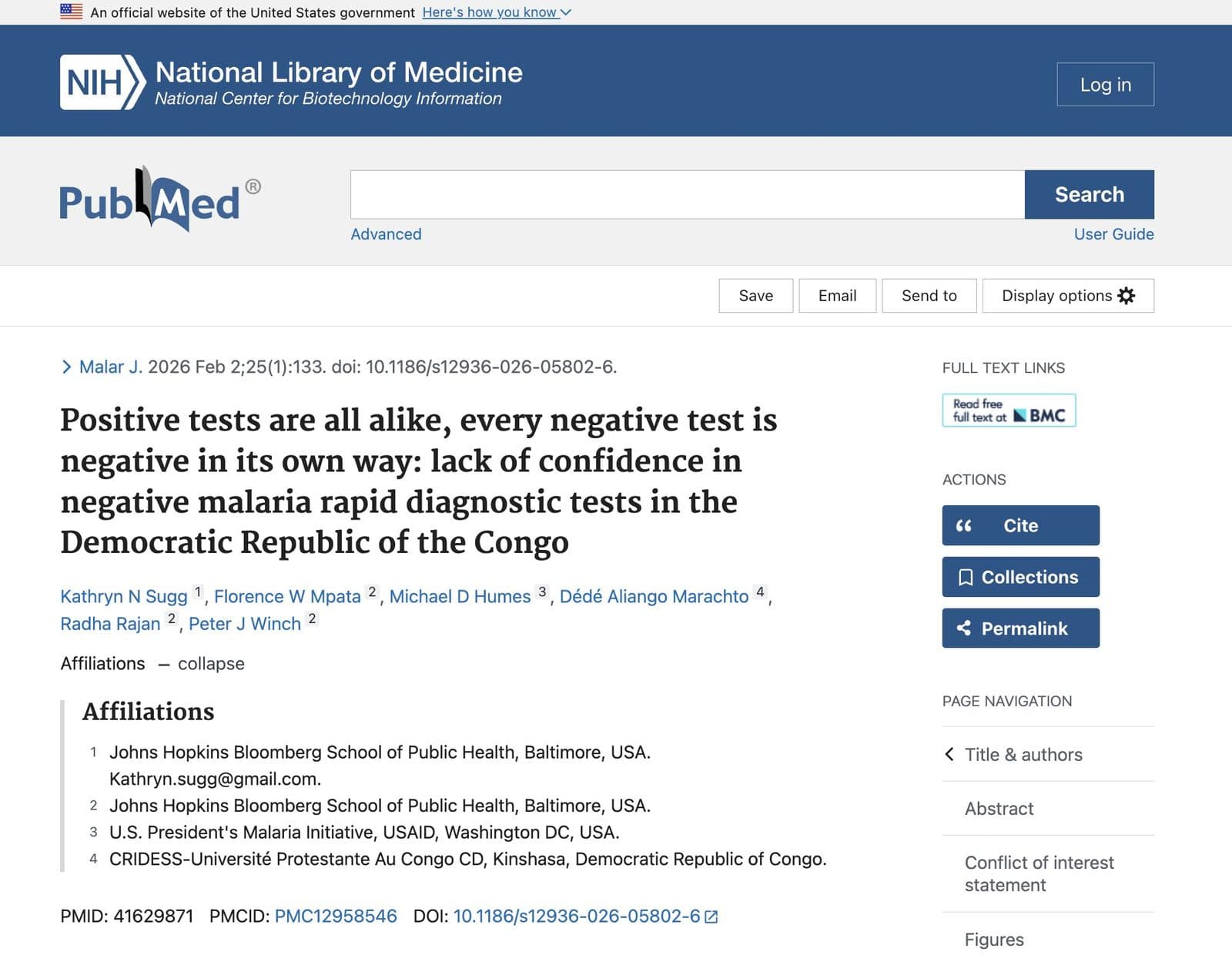This screenshot has width=1232, height=962.
Task: Expand Here's how you know dropdown
Action: (x=497, y=12)
